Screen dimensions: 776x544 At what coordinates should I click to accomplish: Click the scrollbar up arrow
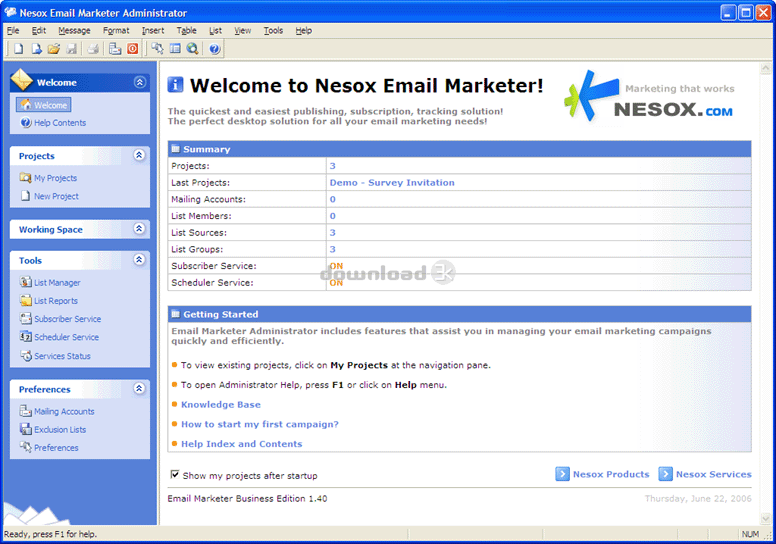tap(766, 69)
